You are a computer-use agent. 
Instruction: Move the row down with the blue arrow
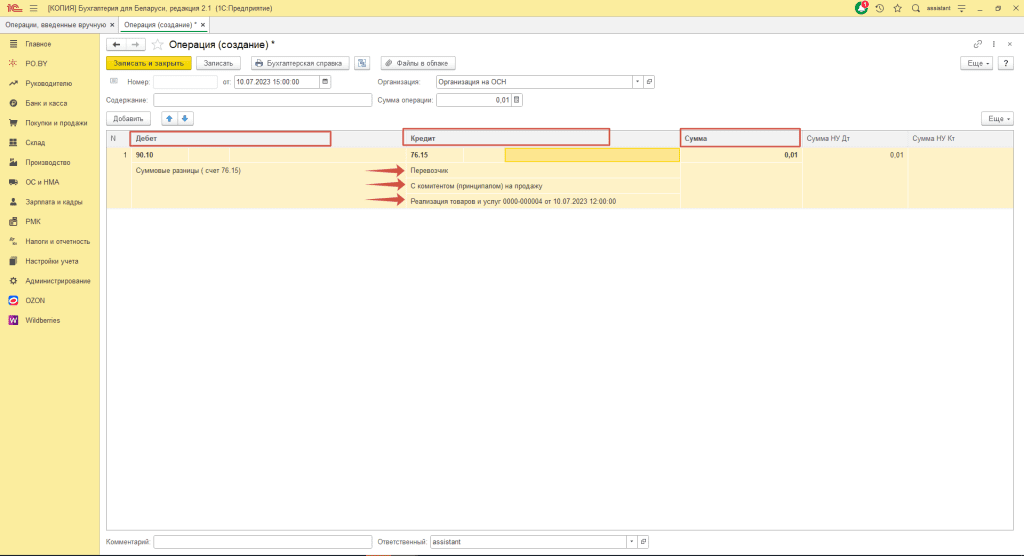point(185,118)
